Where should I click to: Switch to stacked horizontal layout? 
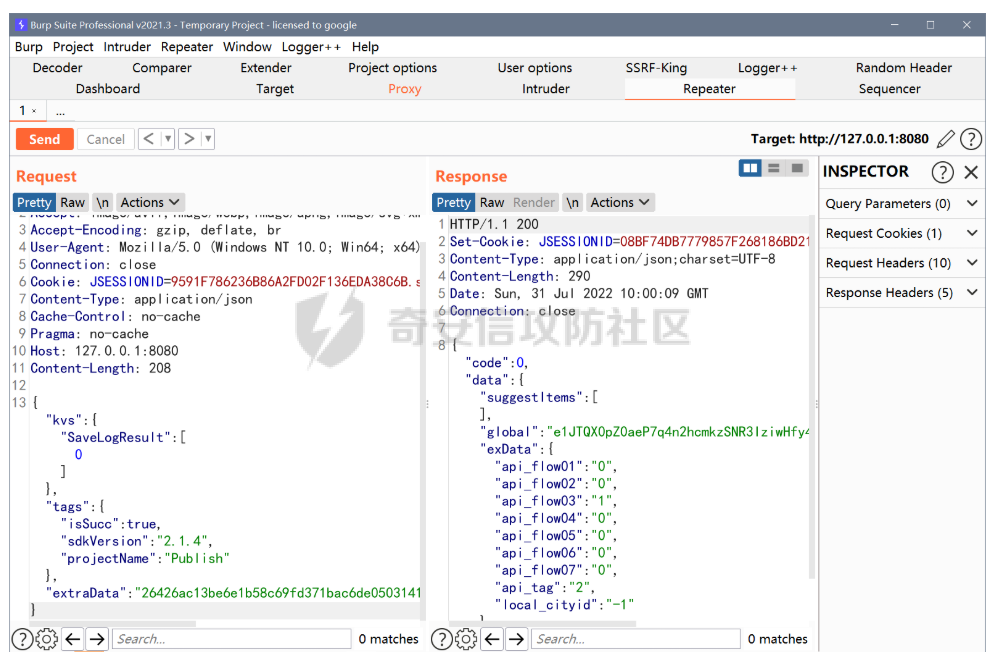pyautogui.click(x=773, y=168)
